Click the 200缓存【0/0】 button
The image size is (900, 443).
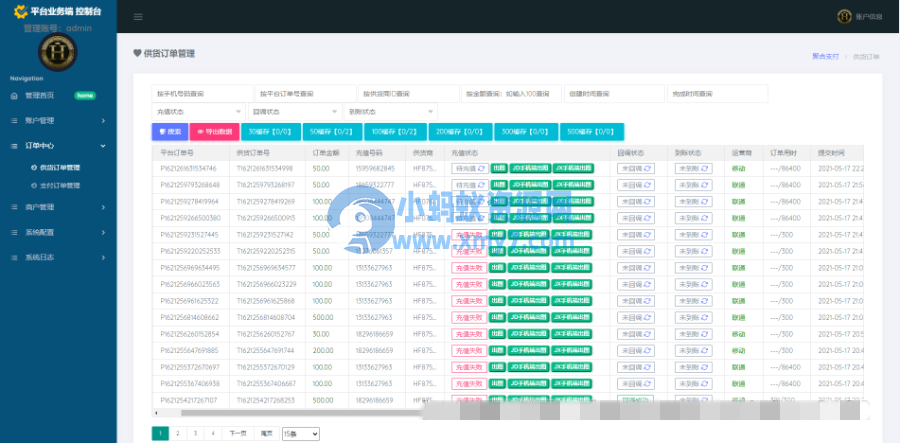click(460, 131)
